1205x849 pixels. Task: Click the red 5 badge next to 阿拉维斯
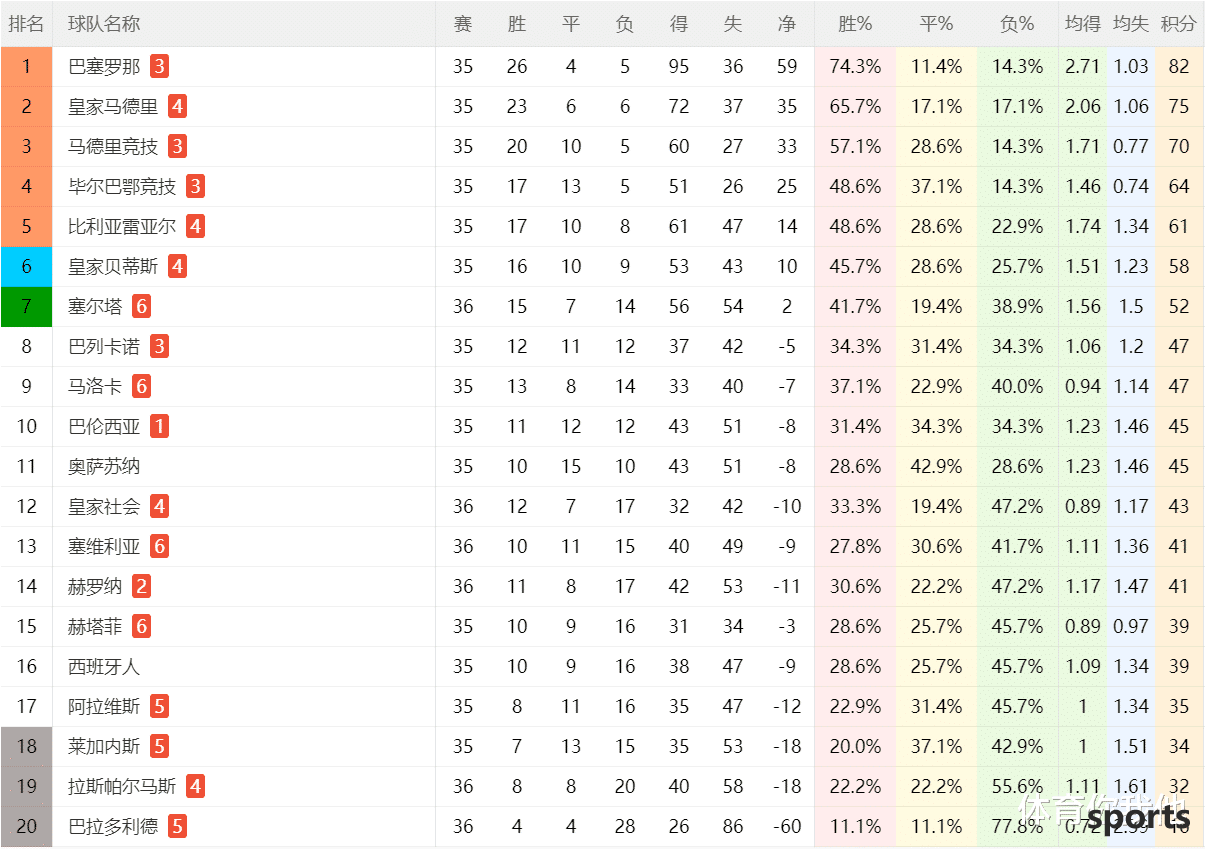click(159, 707)
